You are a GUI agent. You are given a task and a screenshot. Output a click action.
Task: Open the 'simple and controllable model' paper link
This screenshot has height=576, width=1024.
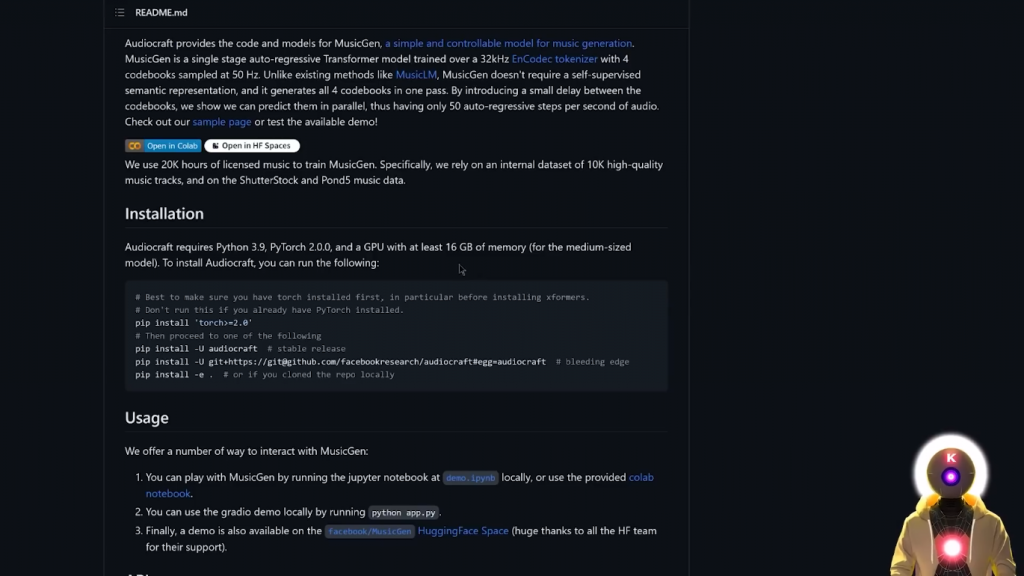[x=508, y=43]
